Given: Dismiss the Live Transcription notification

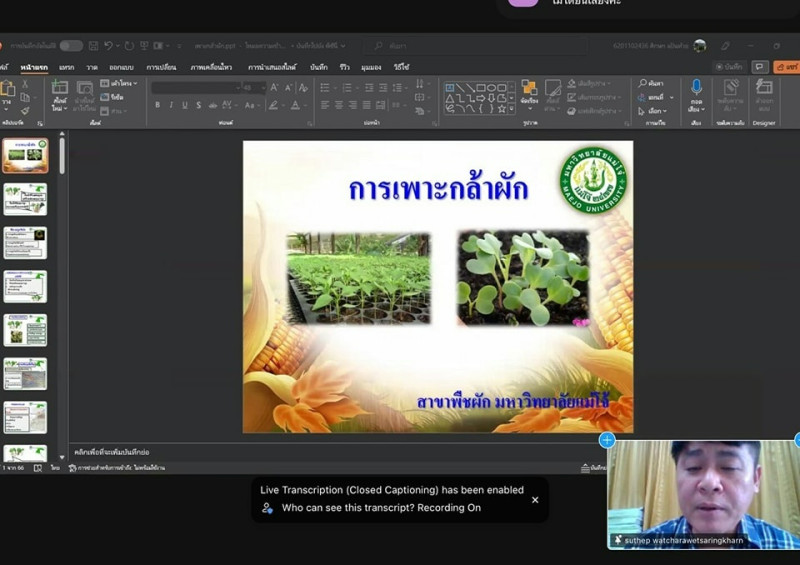Looking at the screenshot, I should click(534, 500).
